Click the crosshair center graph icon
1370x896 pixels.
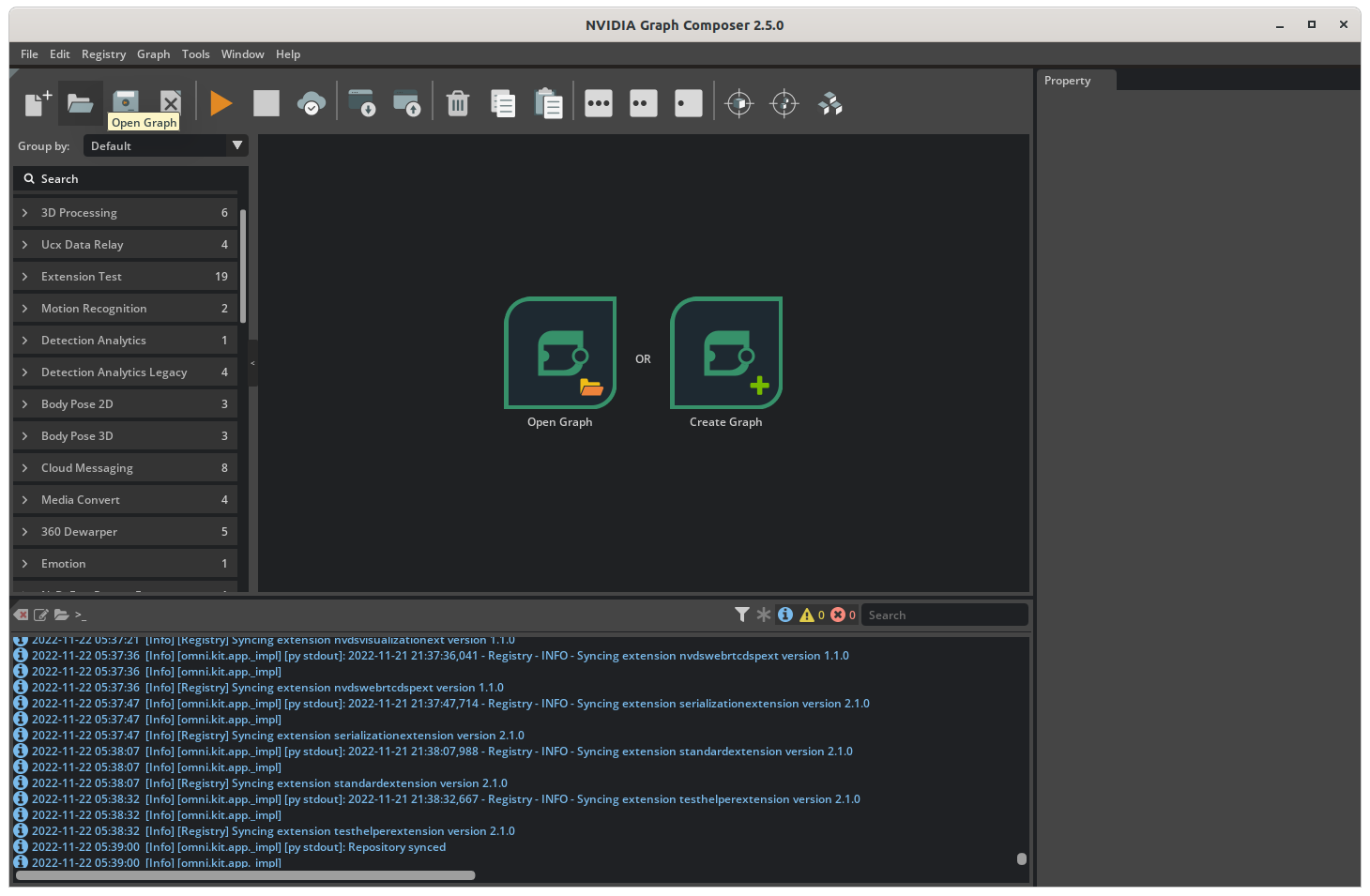click(x=784, y=103)
